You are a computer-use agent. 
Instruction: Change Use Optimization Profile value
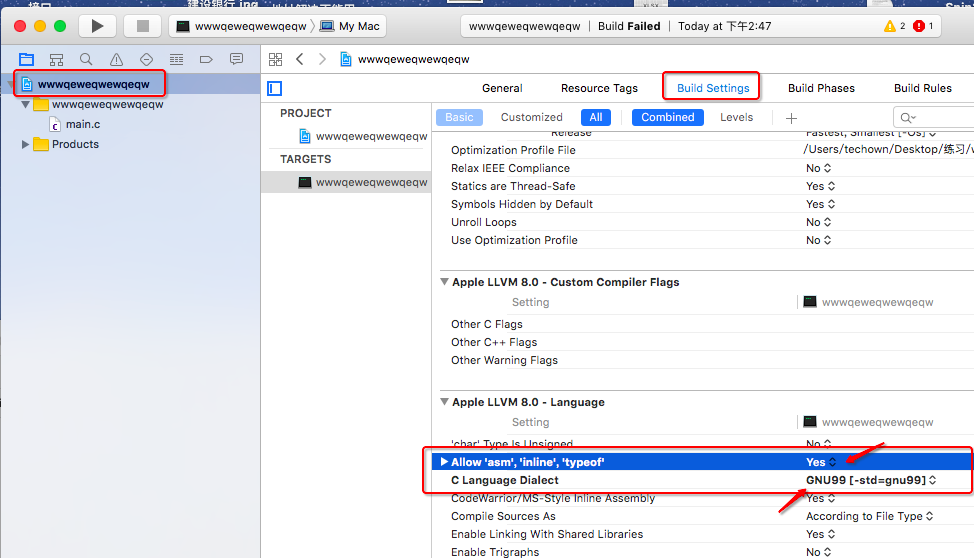(819, 240)
